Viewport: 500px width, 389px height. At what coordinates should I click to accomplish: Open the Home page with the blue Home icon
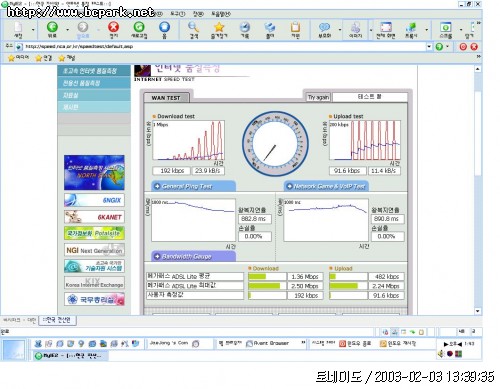click(x=164, y=27)
